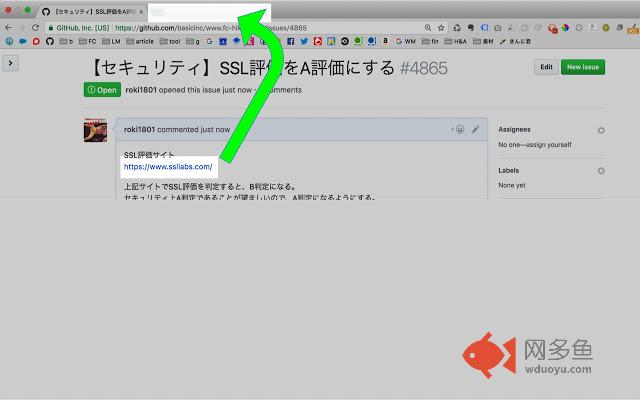Click the zoom magnifier icon in address bar
Viewport: 640px width, 400px height.
click(x=428, y=28)
